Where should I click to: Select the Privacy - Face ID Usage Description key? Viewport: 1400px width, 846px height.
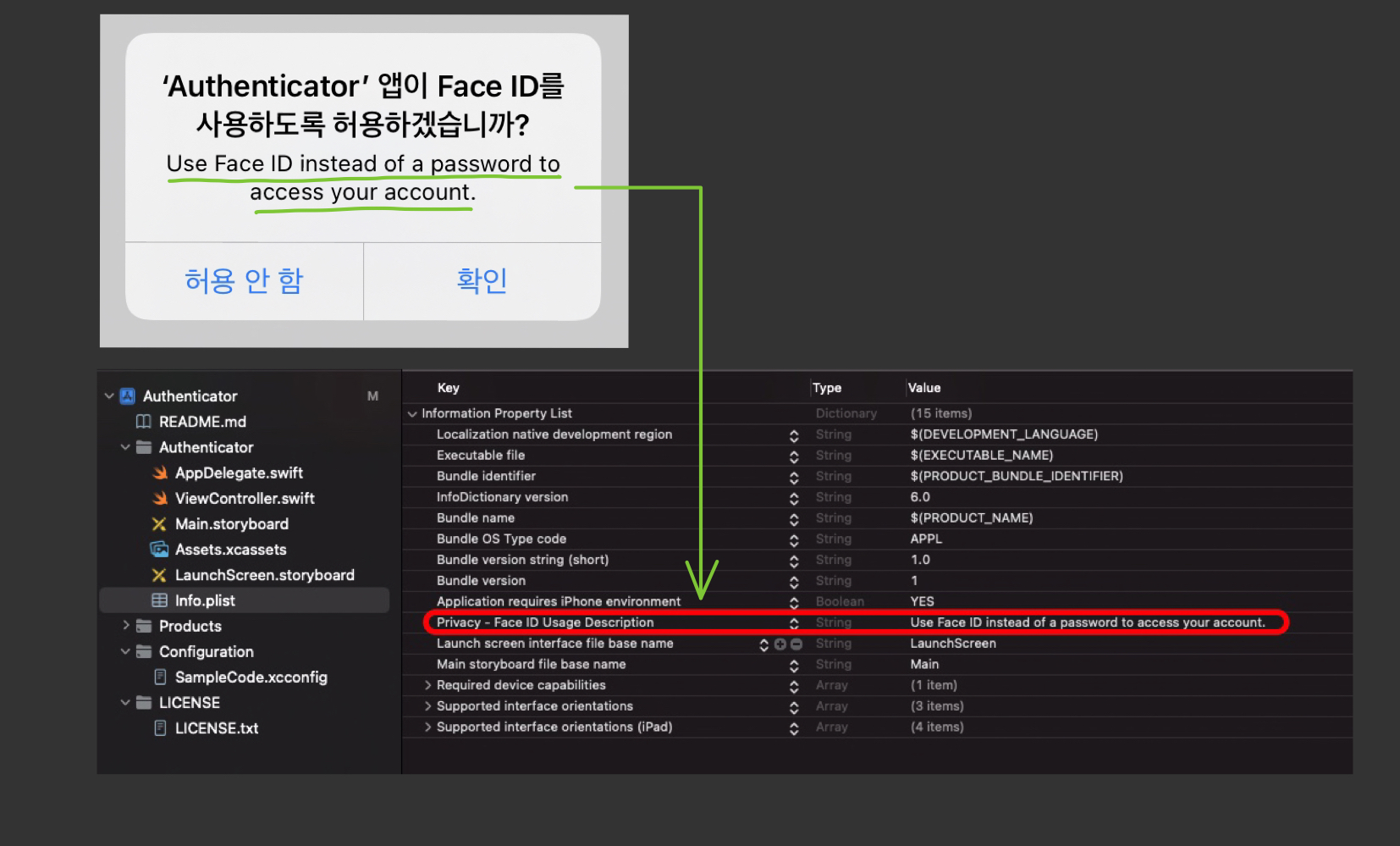545,622
